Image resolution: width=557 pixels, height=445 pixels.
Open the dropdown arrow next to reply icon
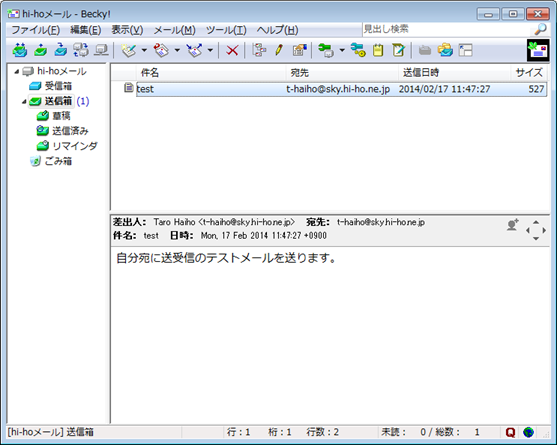coord(177,50)
